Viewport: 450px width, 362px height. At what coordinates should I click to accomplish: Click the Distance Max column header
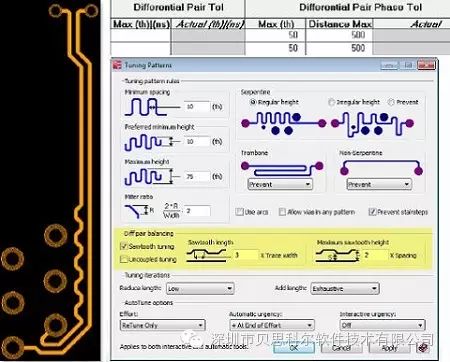339,24
